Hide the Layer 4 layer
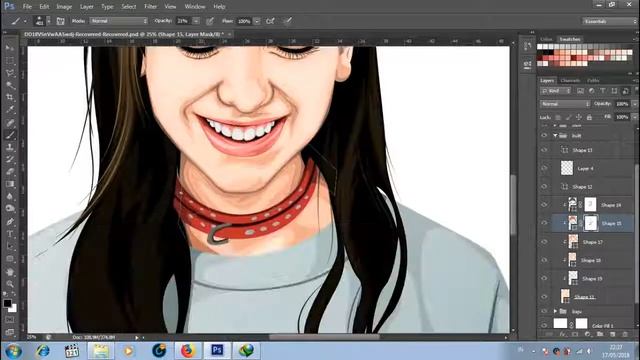The width and height of the screenshot is (640, 360). coord(544,168)
